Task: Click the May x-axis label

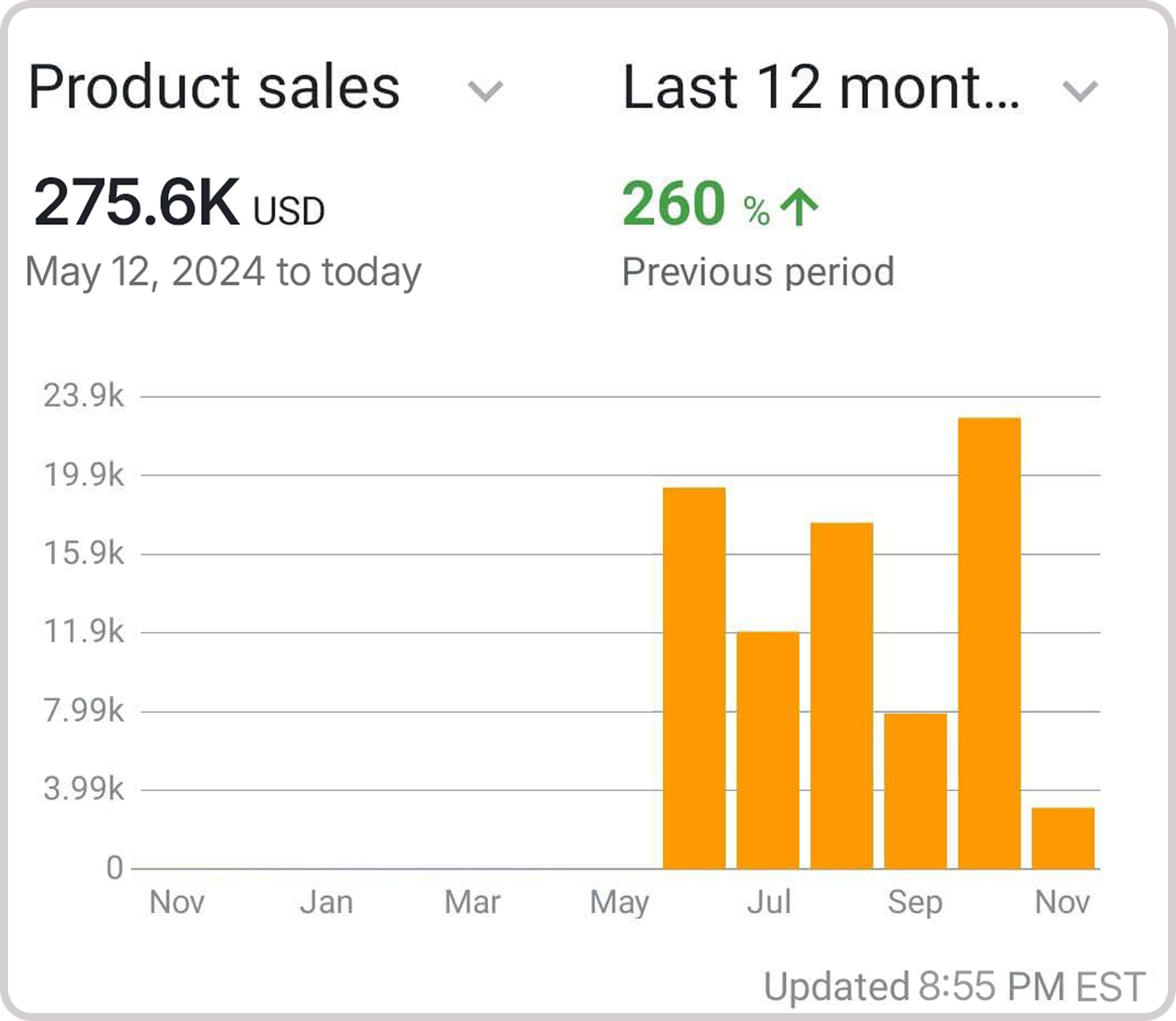Action: pos(620,903)
